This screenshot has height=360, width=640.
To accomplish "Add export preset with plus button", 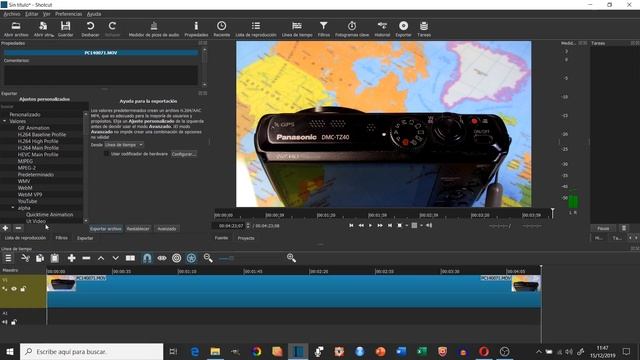I will (5, 228).
